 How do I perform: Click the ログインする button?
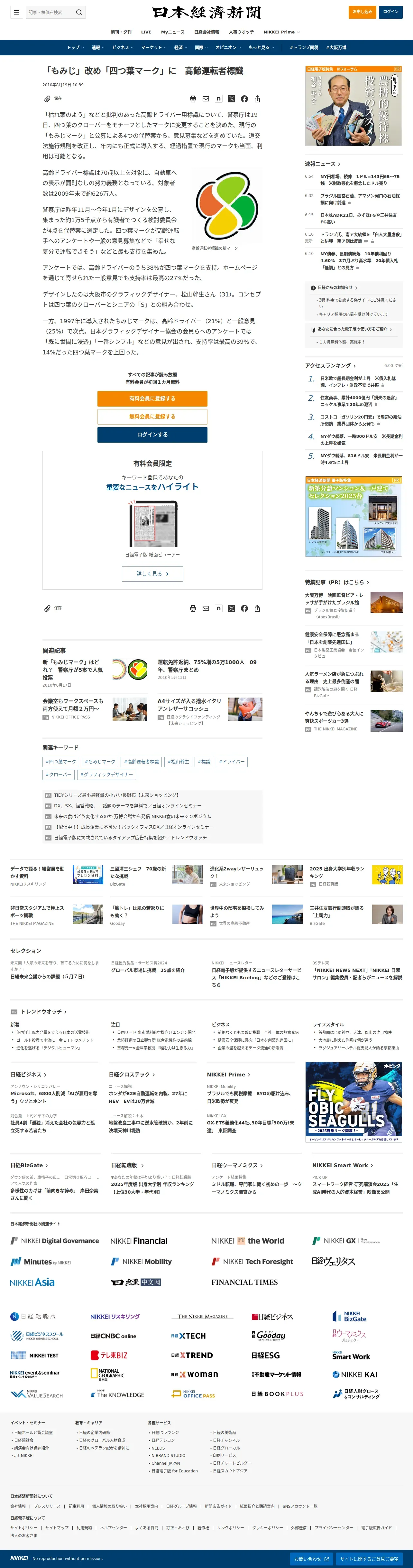click(152, 435)
